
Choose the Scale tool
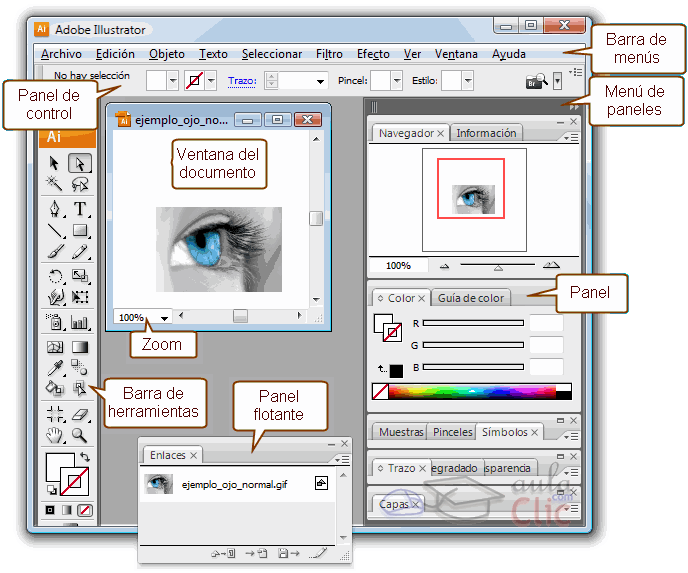[x=80, y=276]
